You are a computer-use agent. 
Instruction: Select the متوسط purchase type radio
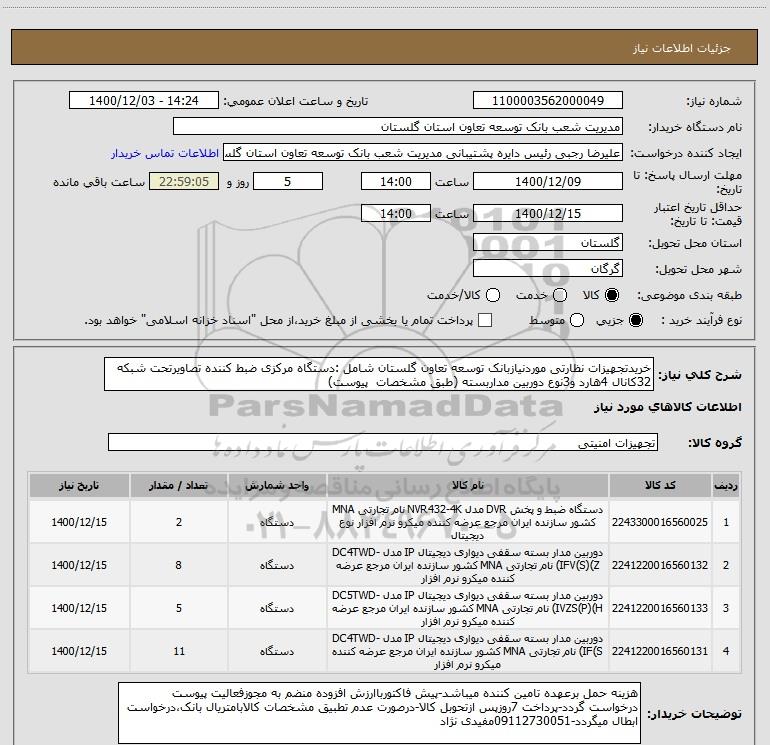point(577,320)
